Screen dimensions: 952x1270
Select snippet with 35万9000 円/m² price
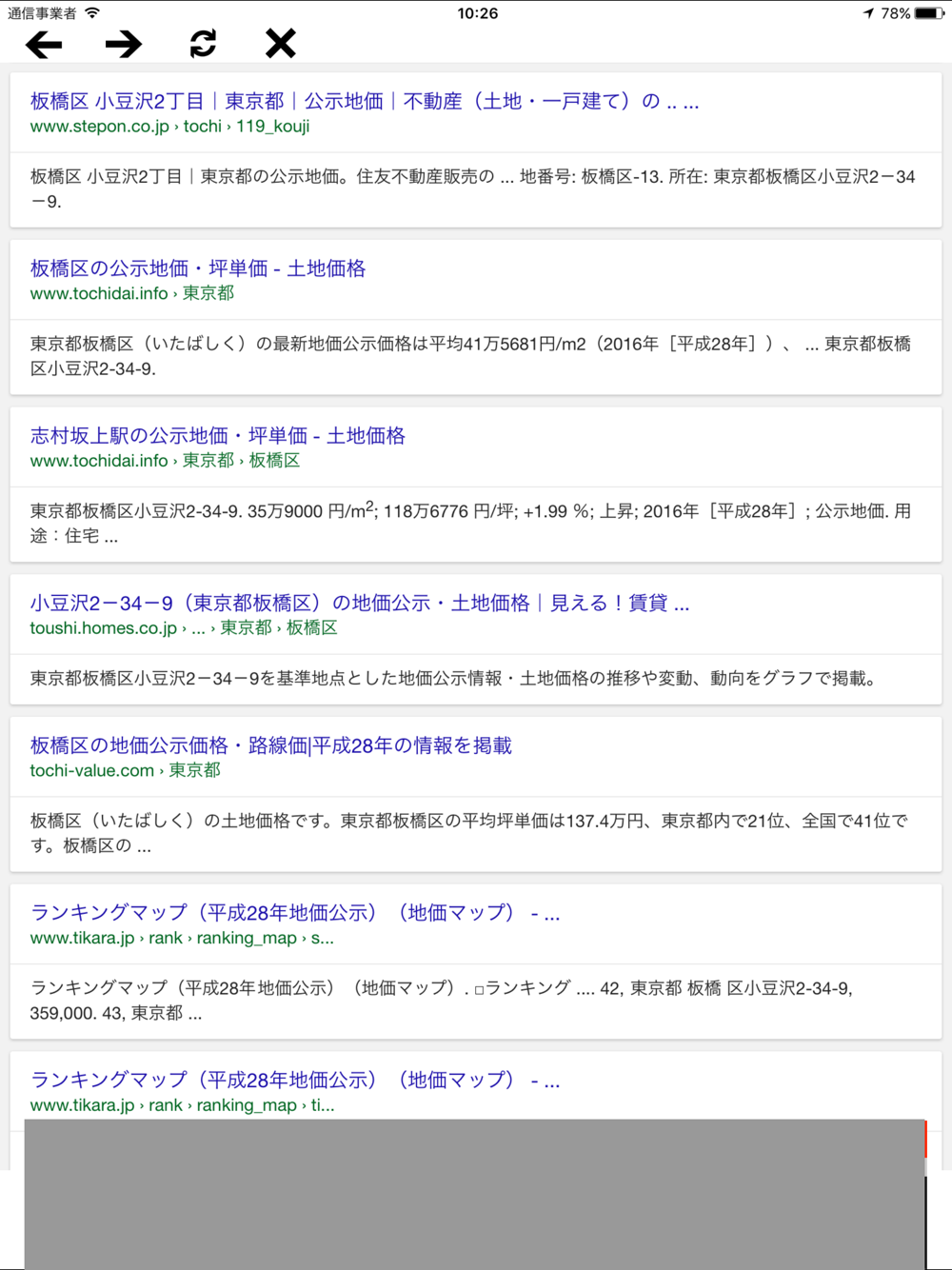(471, 523)
